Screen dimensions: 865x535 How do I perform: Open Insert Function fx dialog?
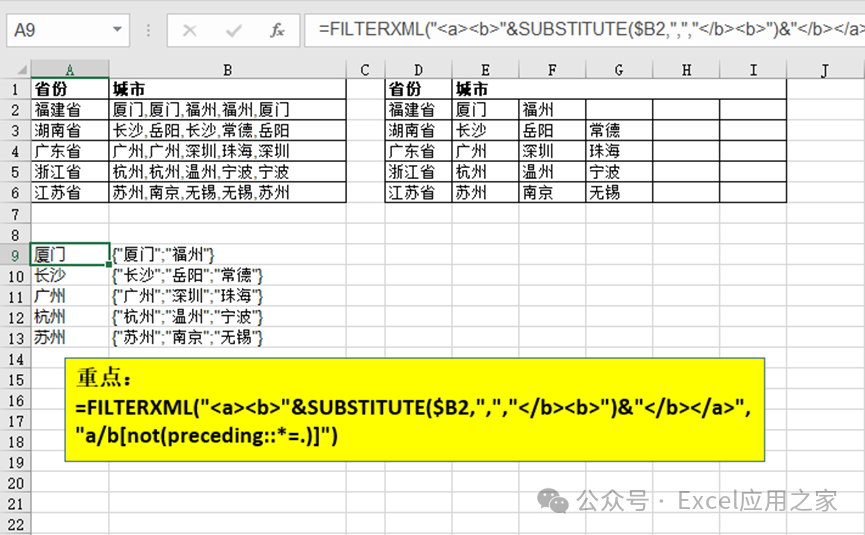pyautogui.click(x=277, y=30)
